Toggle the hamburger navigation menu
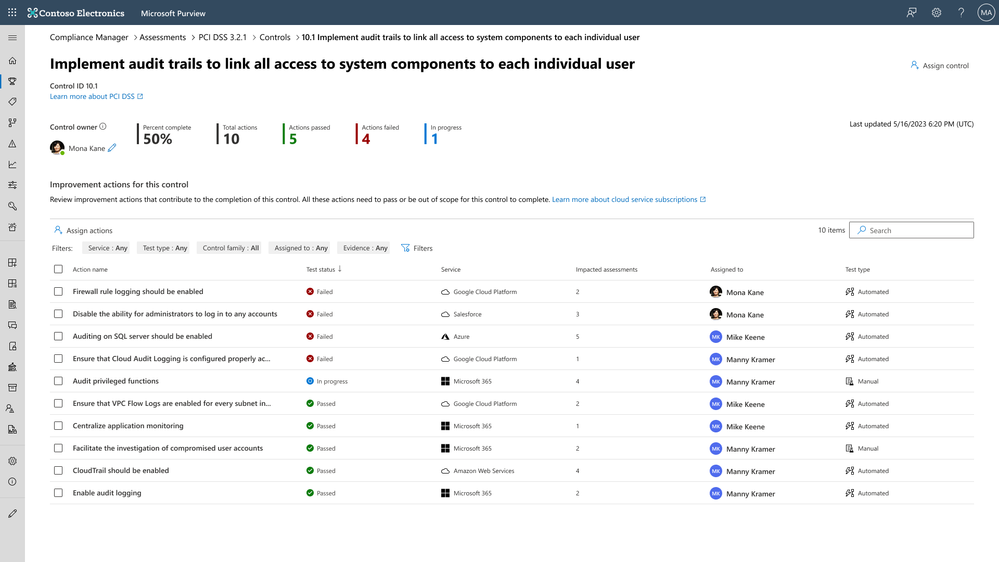This screenshot has height=562, width=999. [12, 38]
